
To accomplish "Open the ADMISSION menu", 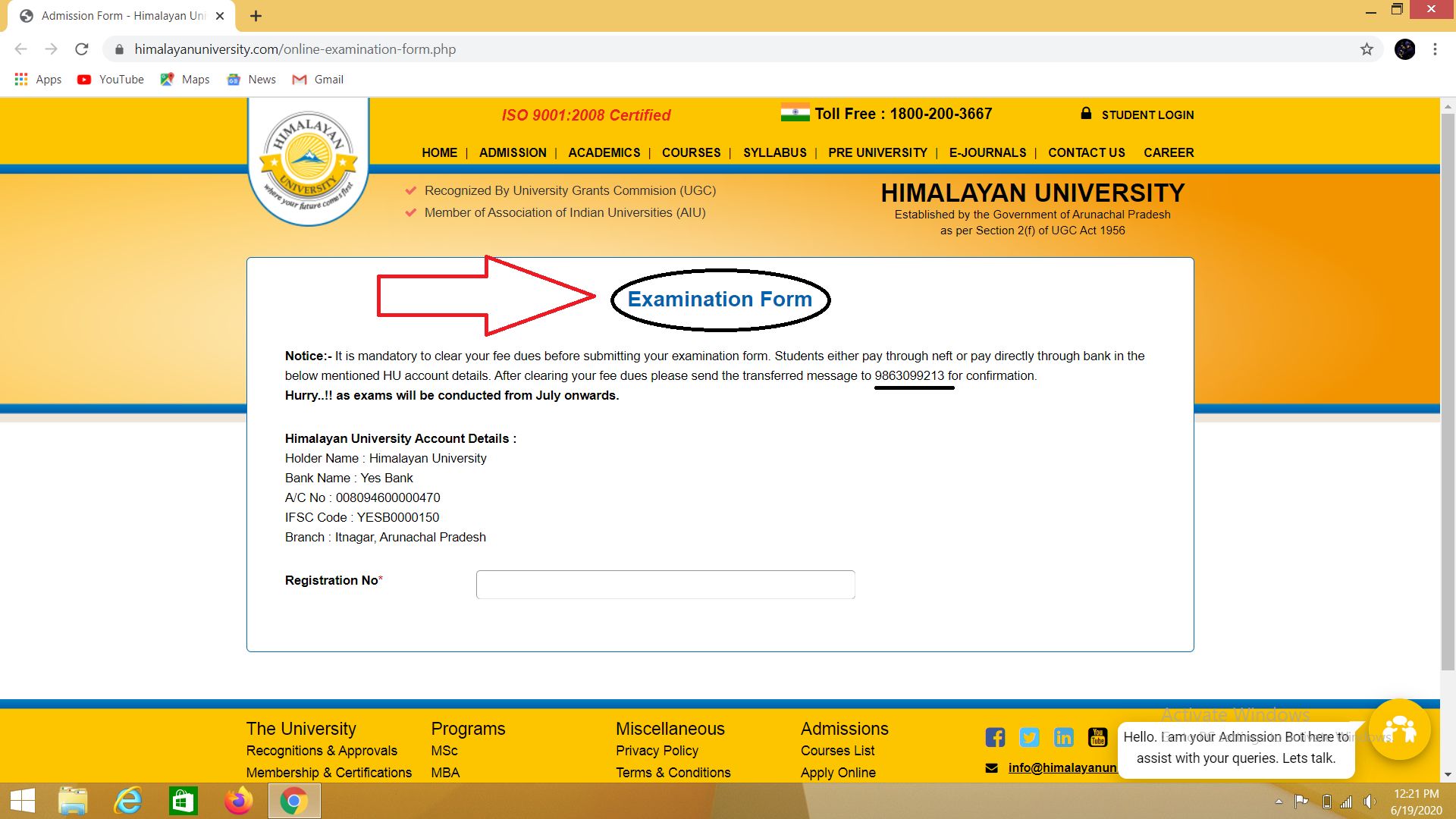I will [x=513, y=152].
